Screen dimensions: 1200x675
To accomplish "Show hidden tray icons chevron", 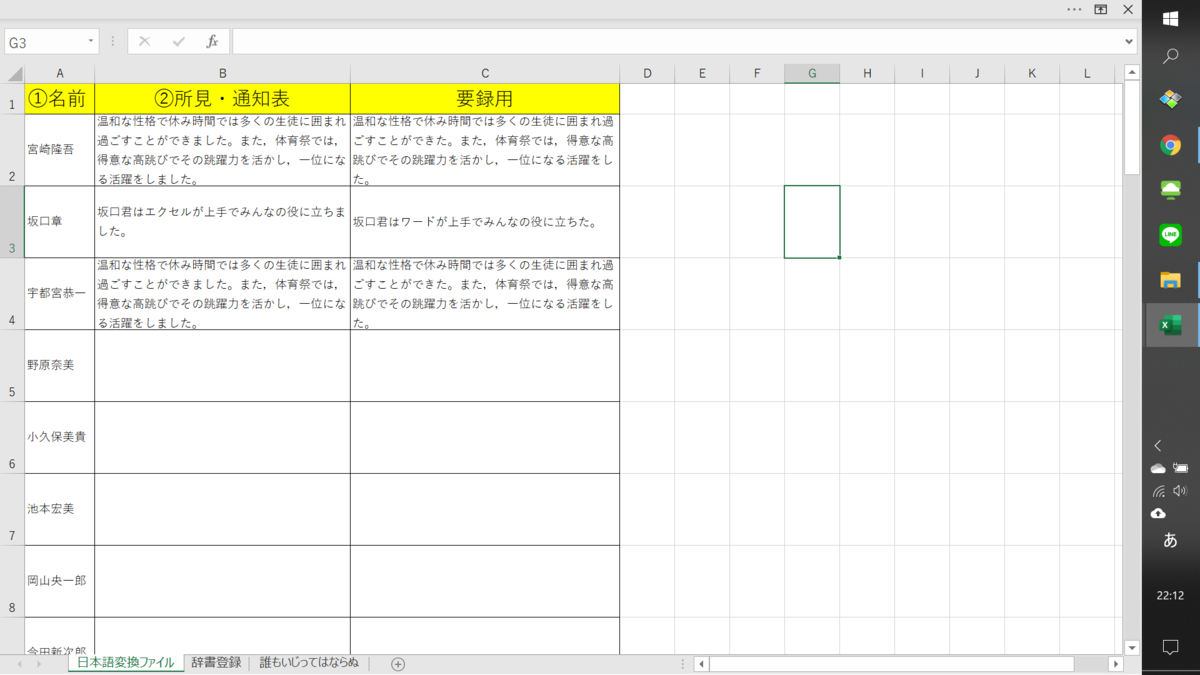I will [1158, 446].
